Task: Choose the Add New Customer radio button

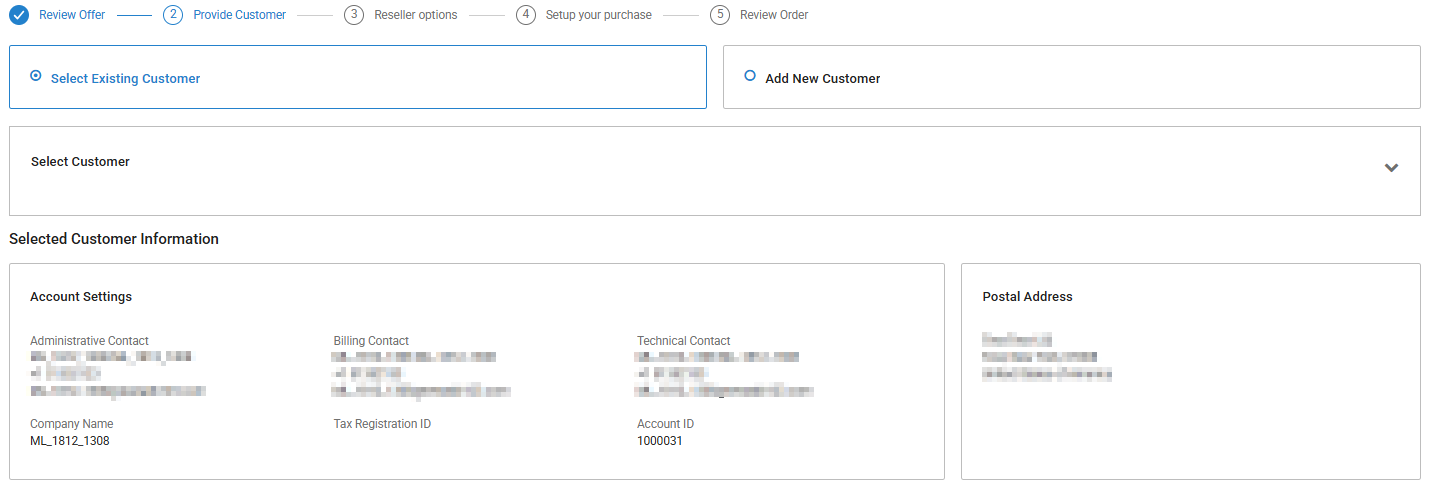Action: coord(750,76)
